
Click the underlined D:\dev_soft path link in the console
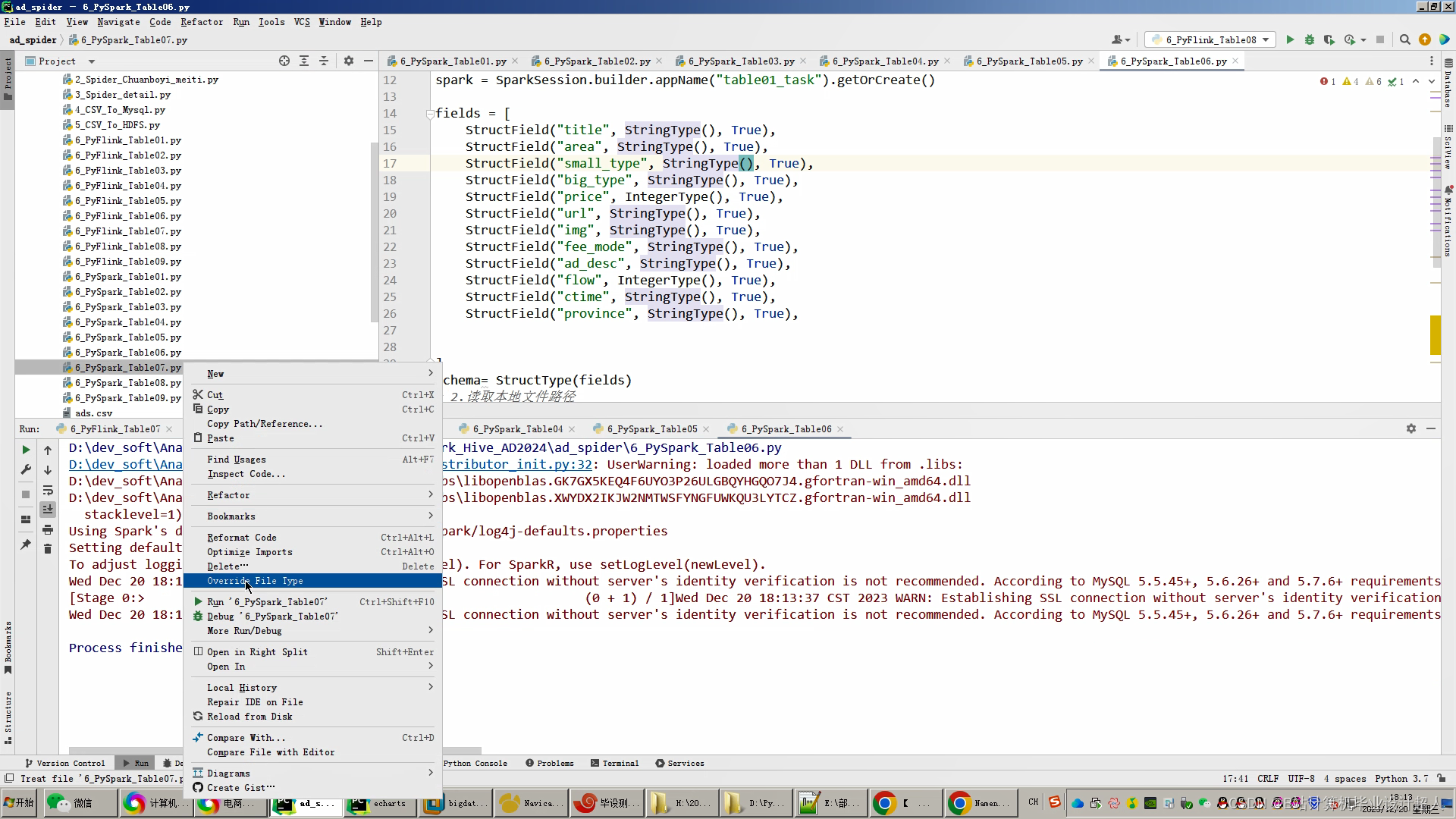(125, 464)
